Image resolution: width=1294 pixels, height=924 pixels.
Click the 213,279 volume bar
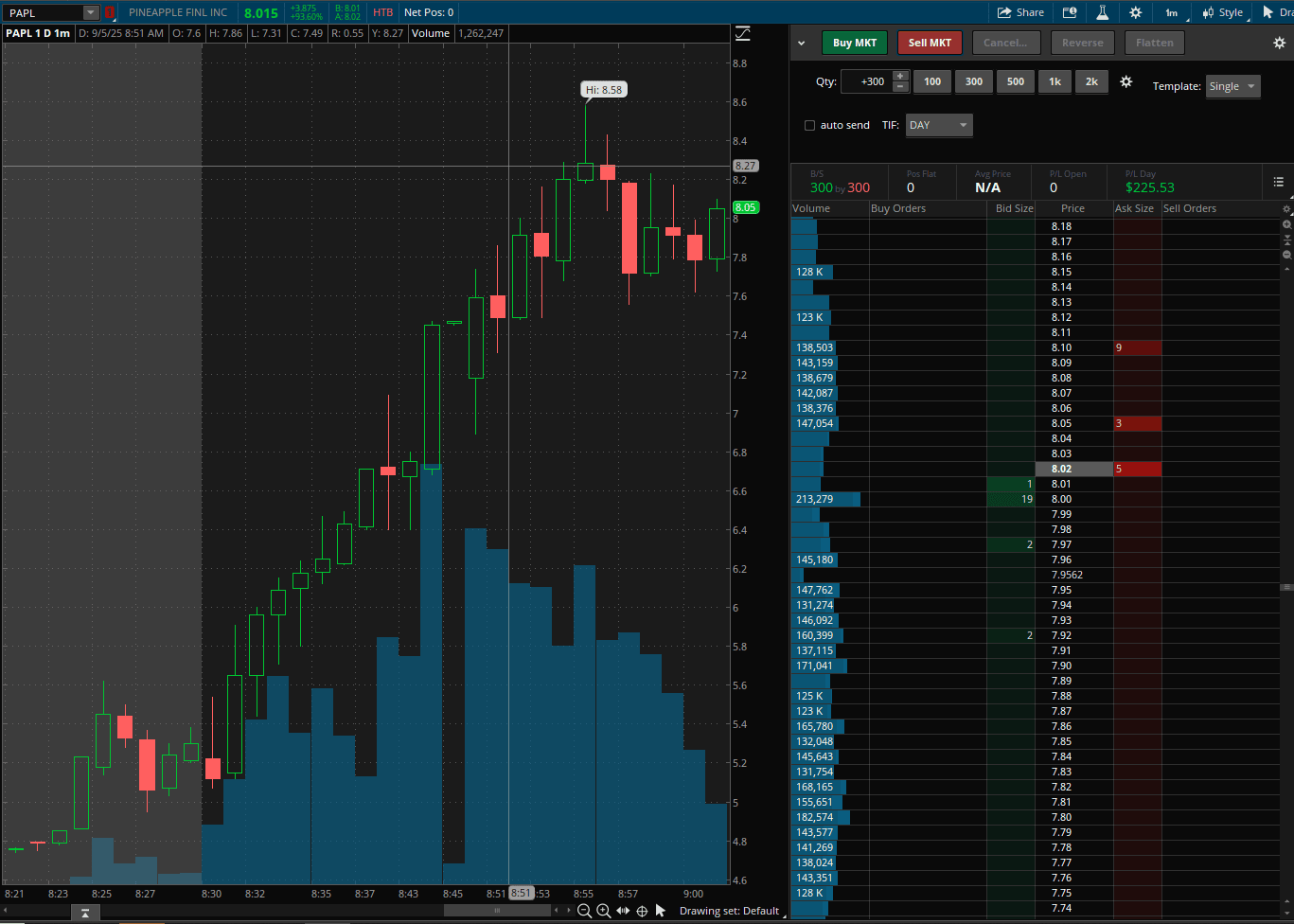coord(826,499)
